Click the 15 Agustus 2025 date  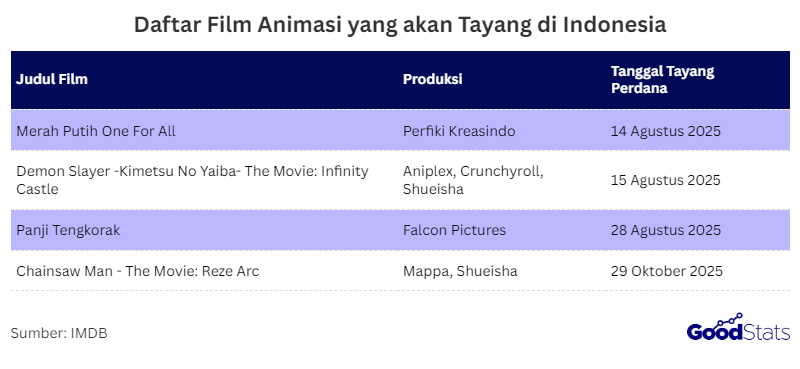tap(666, 180)
